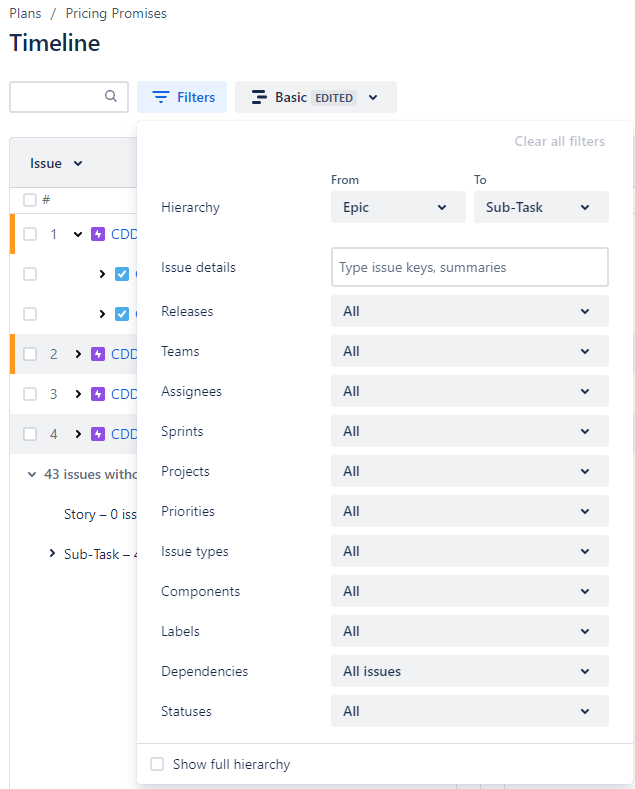Viewport: 635px width, 789px height.
Task: Expand the second child issue under row 1
Action: click(x=102, y=314)
